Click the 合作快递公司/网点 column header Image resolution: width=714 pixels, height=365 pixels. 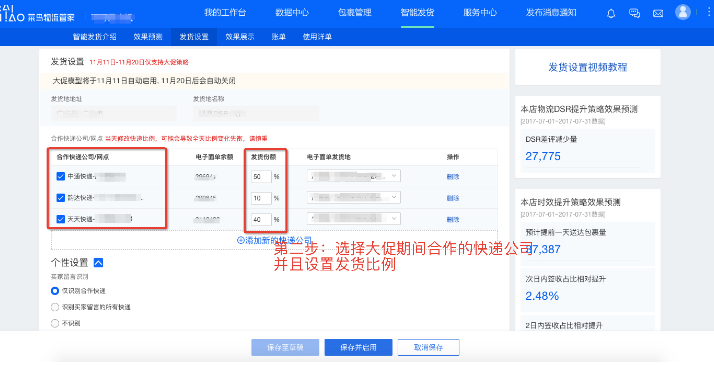pos(82,157)
